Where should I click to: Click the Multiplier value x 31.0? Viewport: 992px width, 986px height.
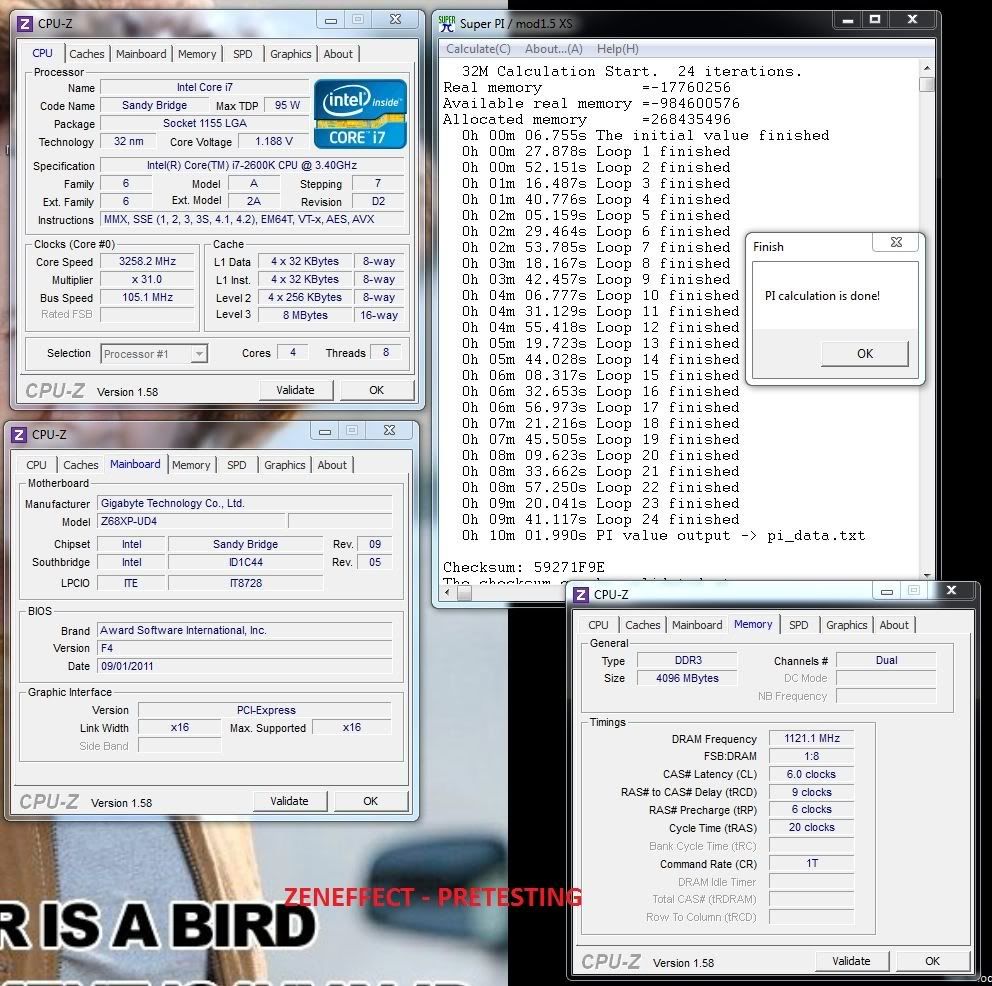pyautogui.click(x=147, y=280)
